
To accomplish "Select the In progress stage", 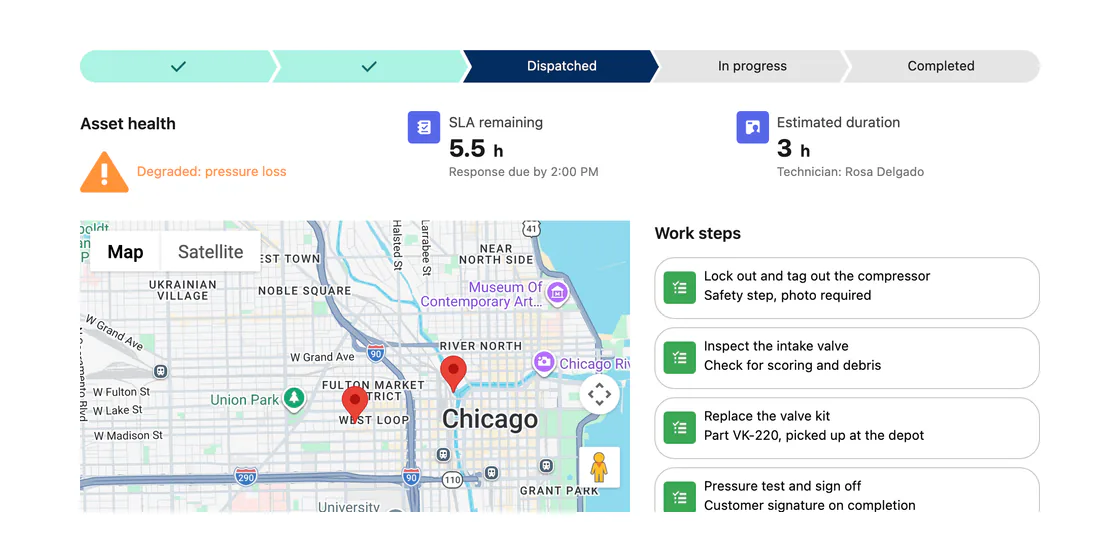I will pyautogui.click(x=752, y=66).
